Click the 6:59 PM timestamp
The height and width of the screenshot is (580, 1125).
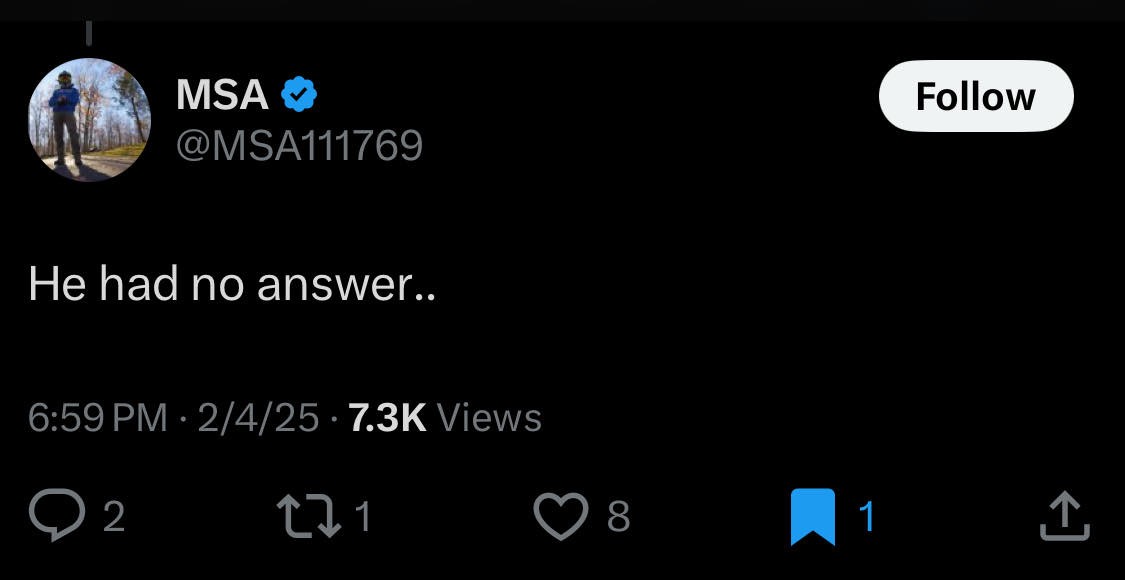tap(98, 417)
